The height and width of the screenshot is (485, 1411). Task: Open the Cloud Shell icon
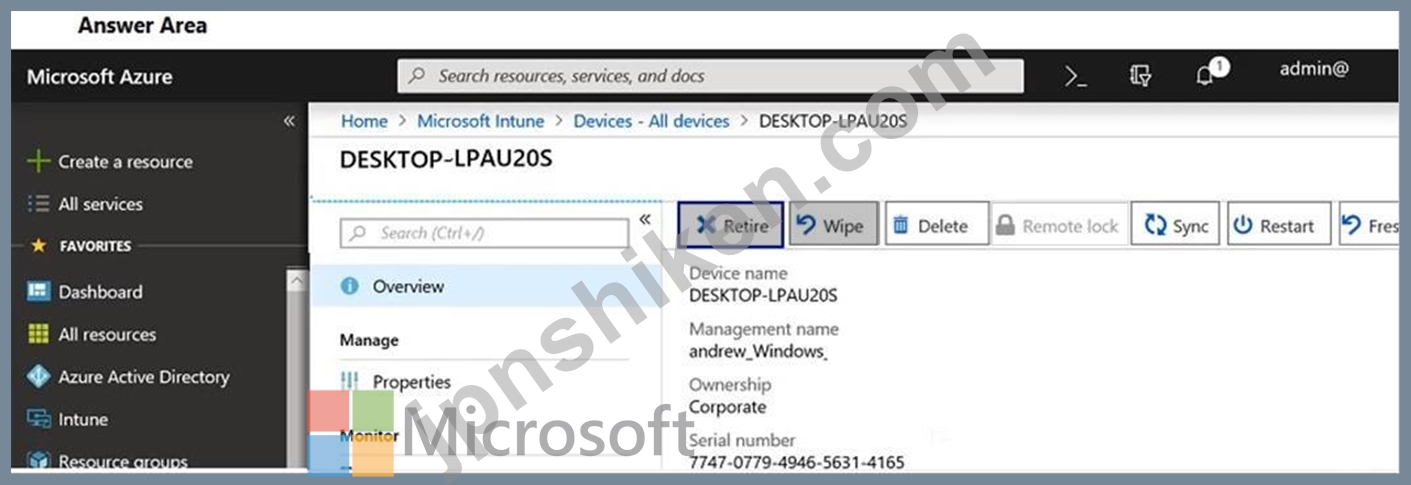pos(1076,77)
